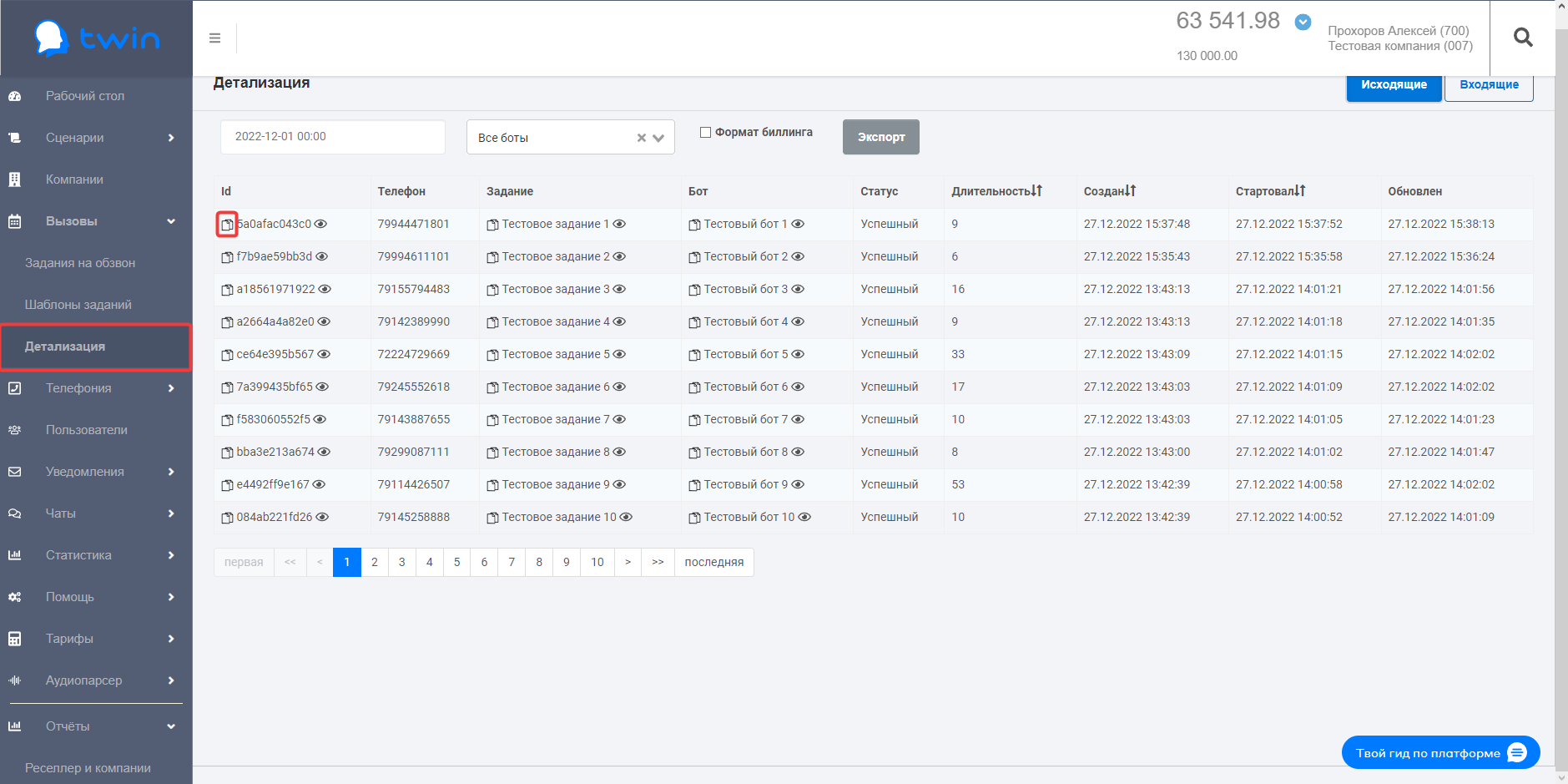
Task: Open Задания на обзвон menu item
Action: pyautogui.click(x=80, y=263)
